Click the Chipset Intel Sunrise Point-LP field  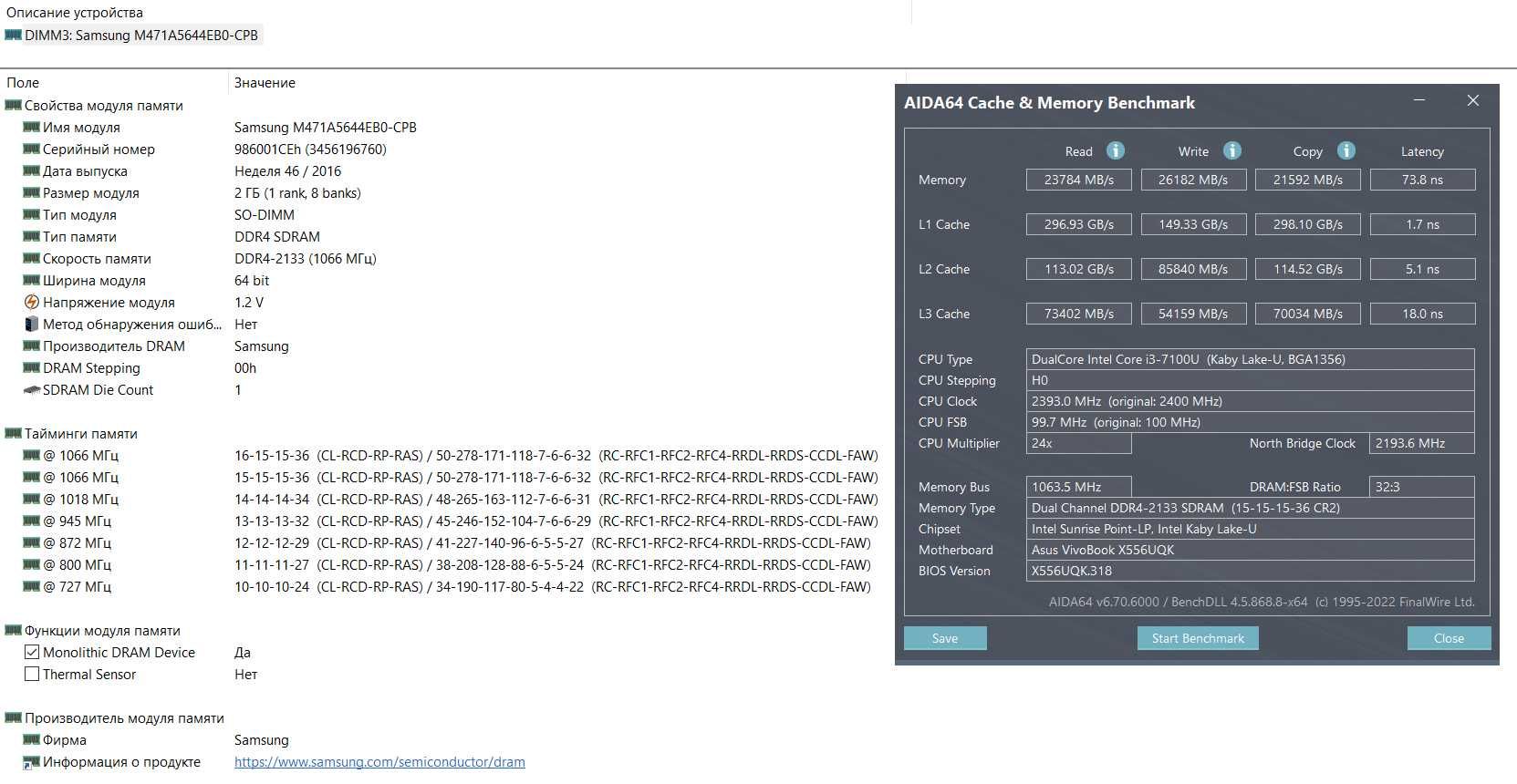[1251, 529]
